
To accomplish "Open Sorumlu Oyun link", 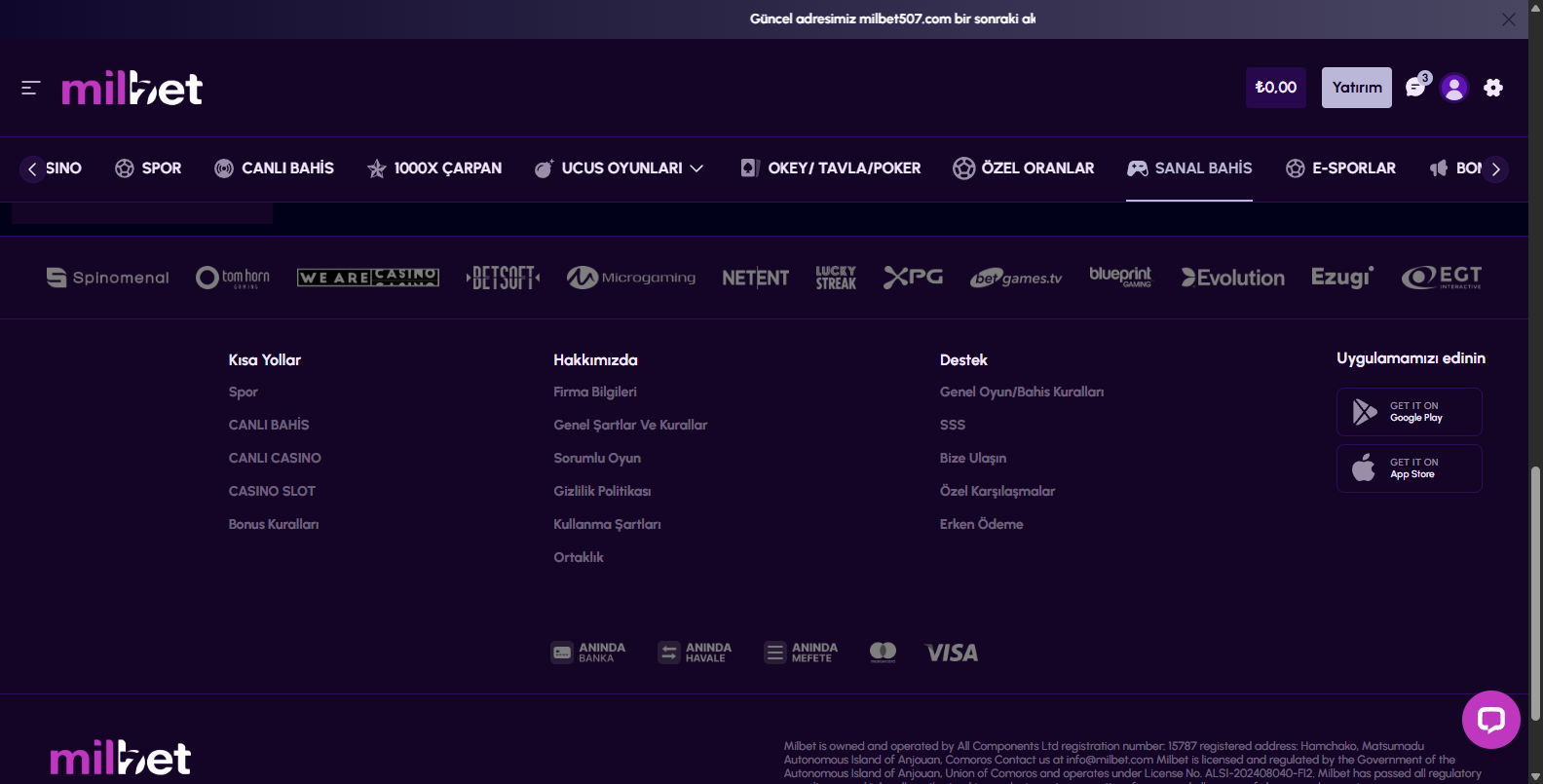I will click(x=597, y=459).
